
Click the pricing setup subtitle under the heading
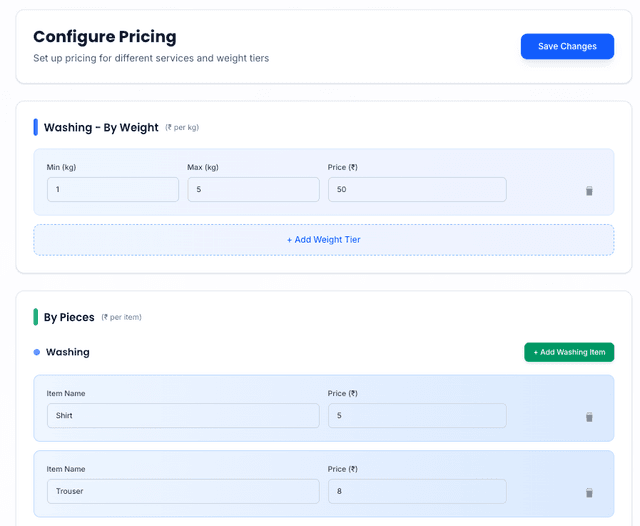150,58
